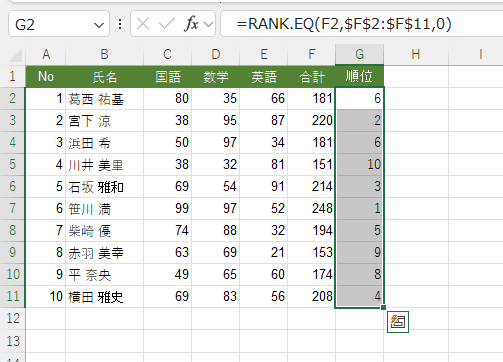
Task: Click the Auto Fill Options icon
Action: (x=398, y=322)
